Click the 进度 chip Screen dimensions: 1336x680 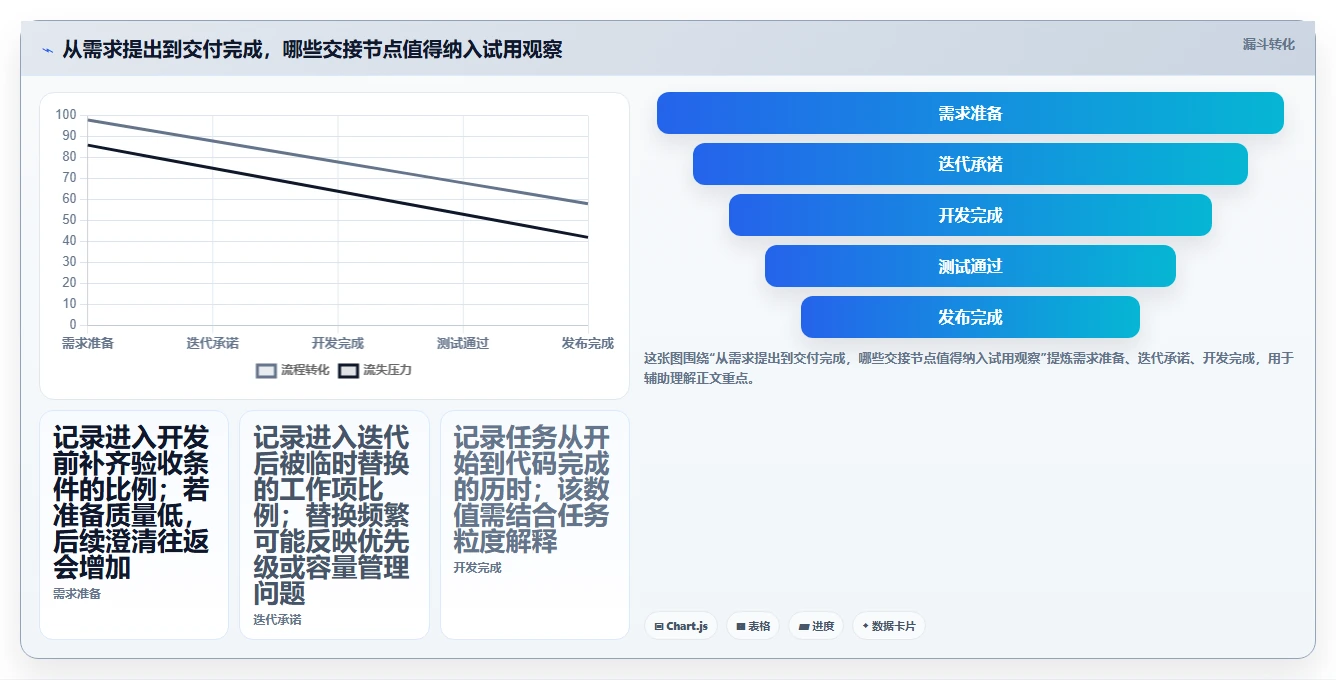pos(816,626)
